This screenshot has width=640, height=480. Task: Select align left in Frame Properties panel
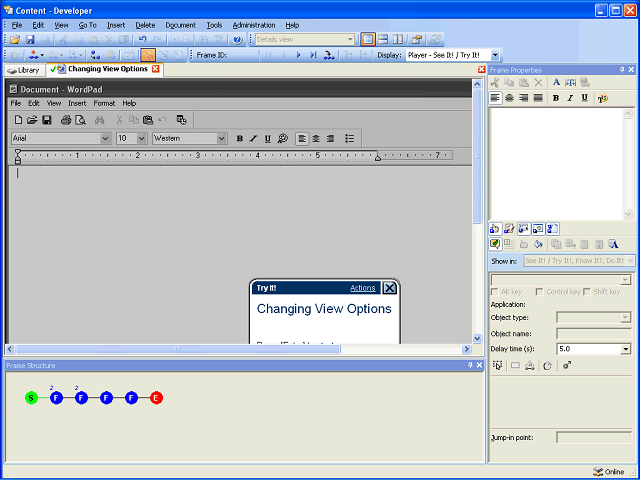pos(495,98)
